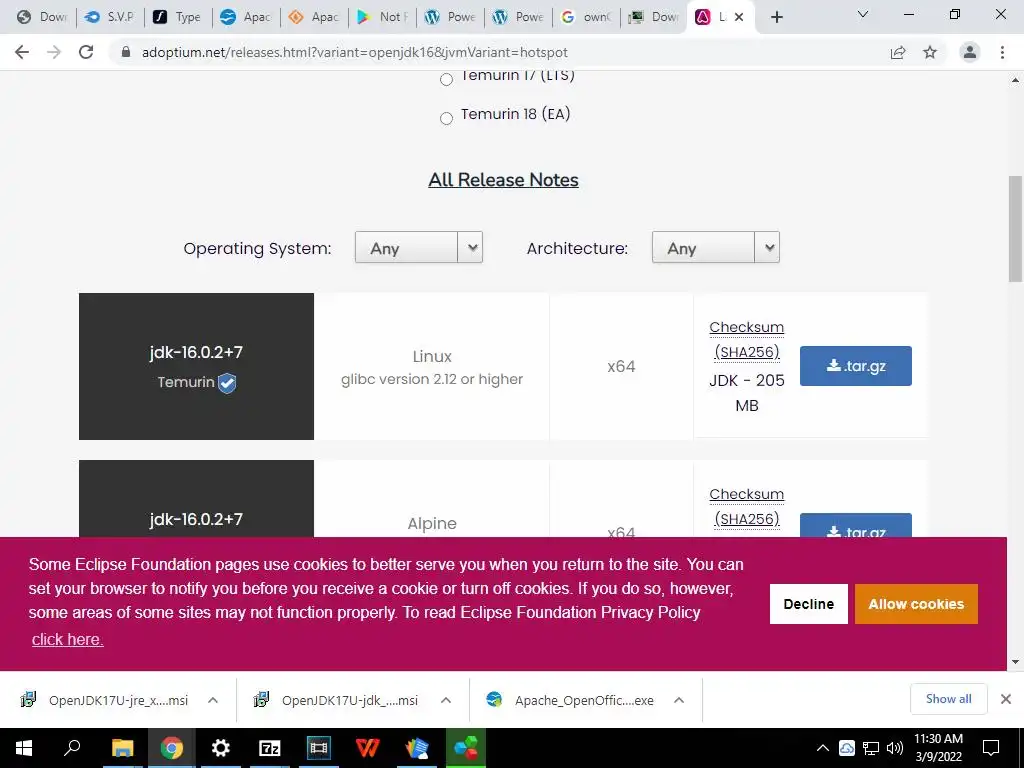Image resolution: width=1024 pixels, height=768 pixels.
Task: Open the Alpine Checksum (SHA256) link
Action: click(746, 507)
